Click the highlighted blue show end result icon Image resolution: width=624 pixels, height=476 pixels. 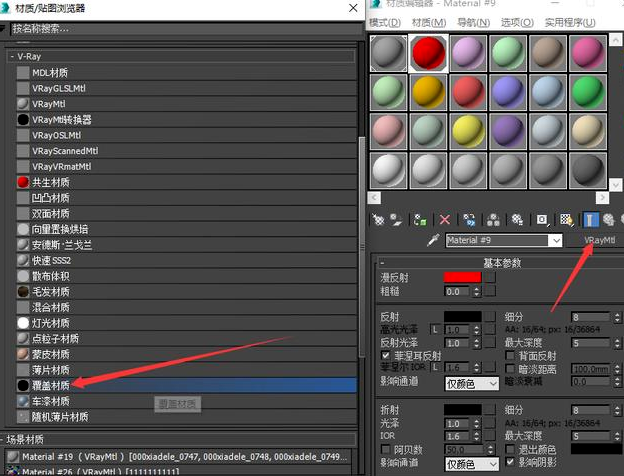[590, 219]
